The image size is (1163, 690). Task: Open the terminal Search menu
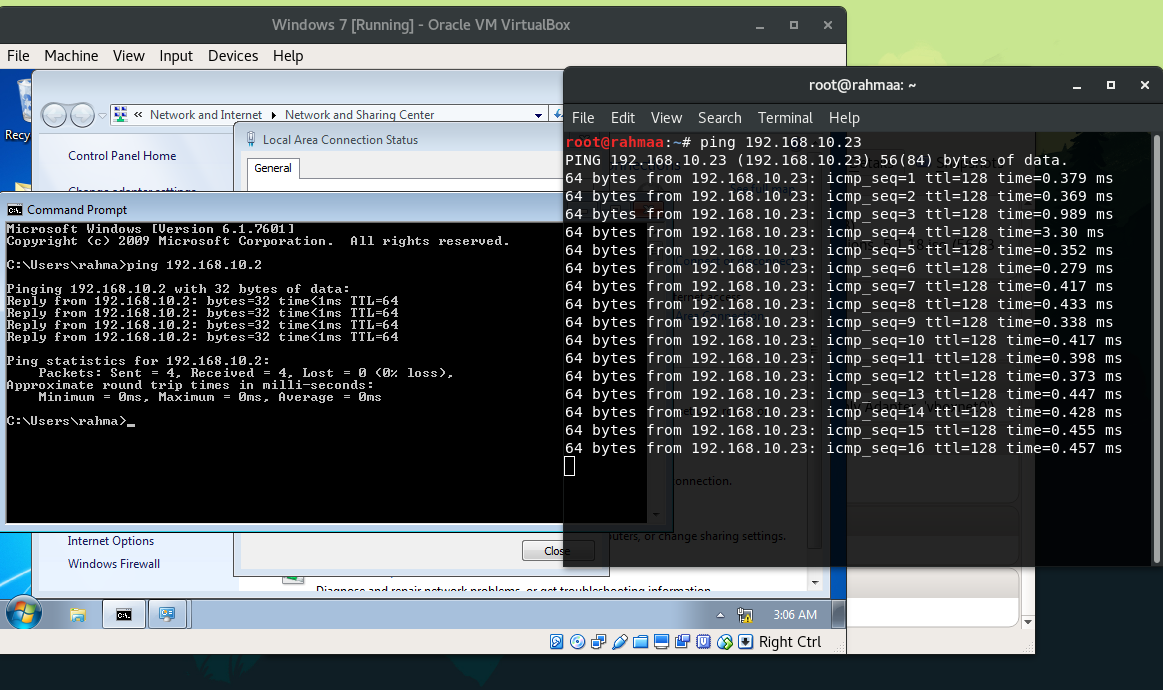tap(719, 118)
